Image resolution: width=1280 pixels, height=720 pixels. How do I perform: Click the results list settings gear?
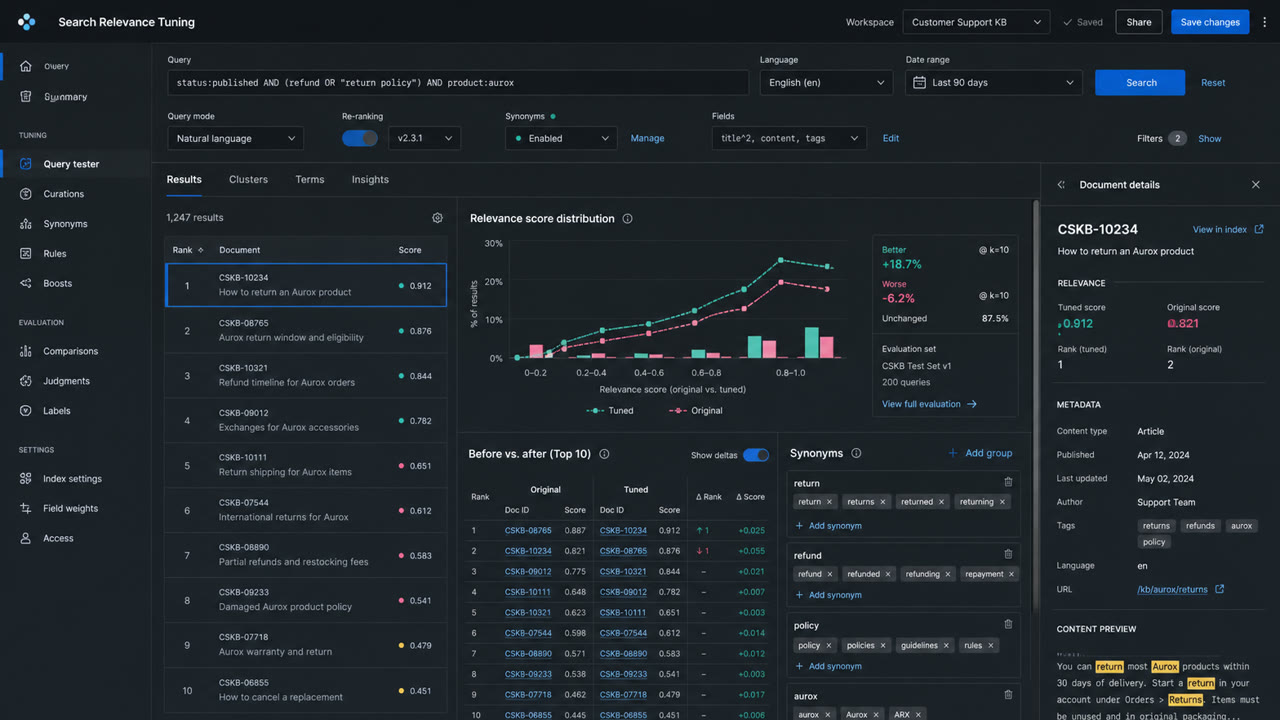click(437, 218)
